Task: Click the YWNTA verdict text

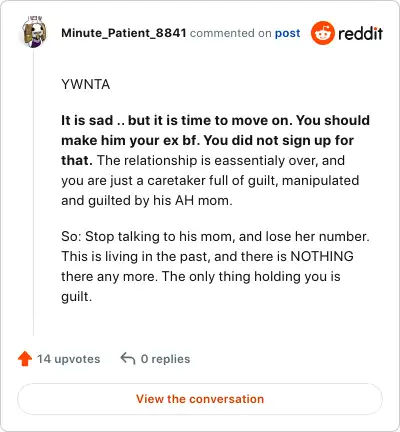Action: [86, 84]
